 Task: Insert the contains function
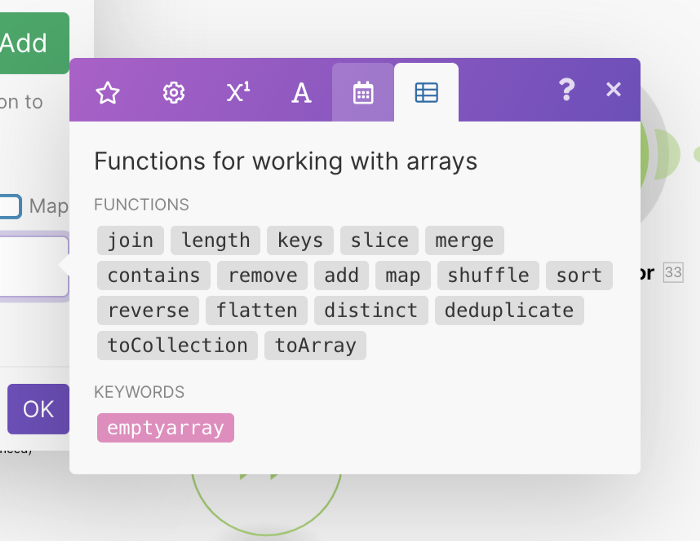point(154,275)
